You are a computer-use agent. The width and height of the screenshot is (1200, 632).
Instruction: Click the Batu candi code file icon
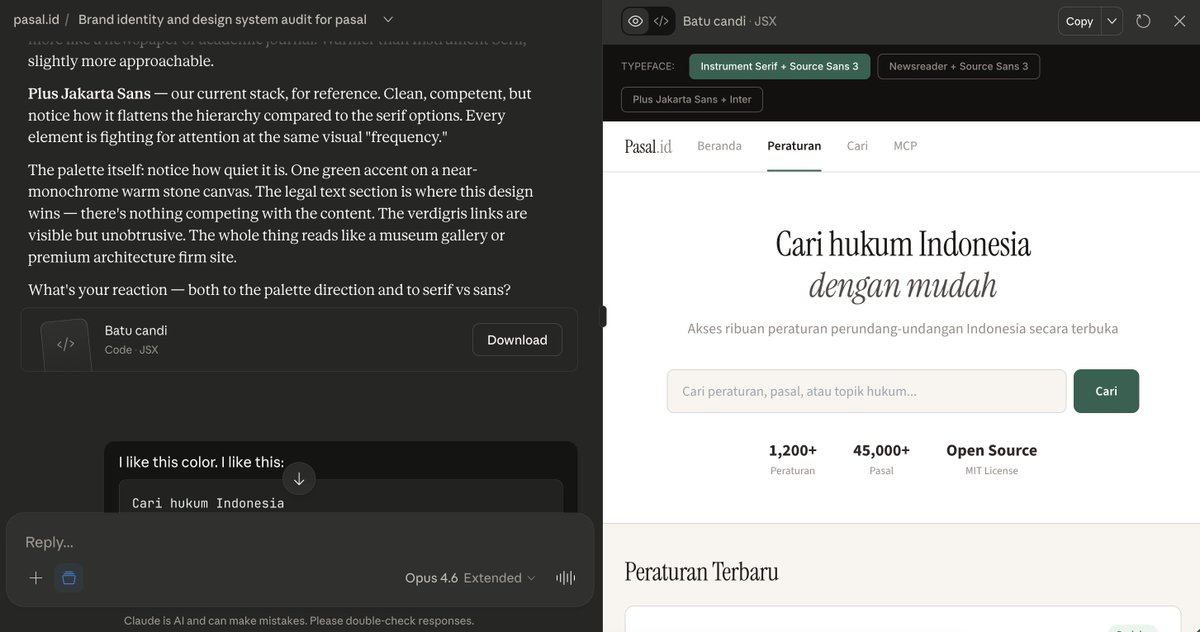tap(65, 343)
